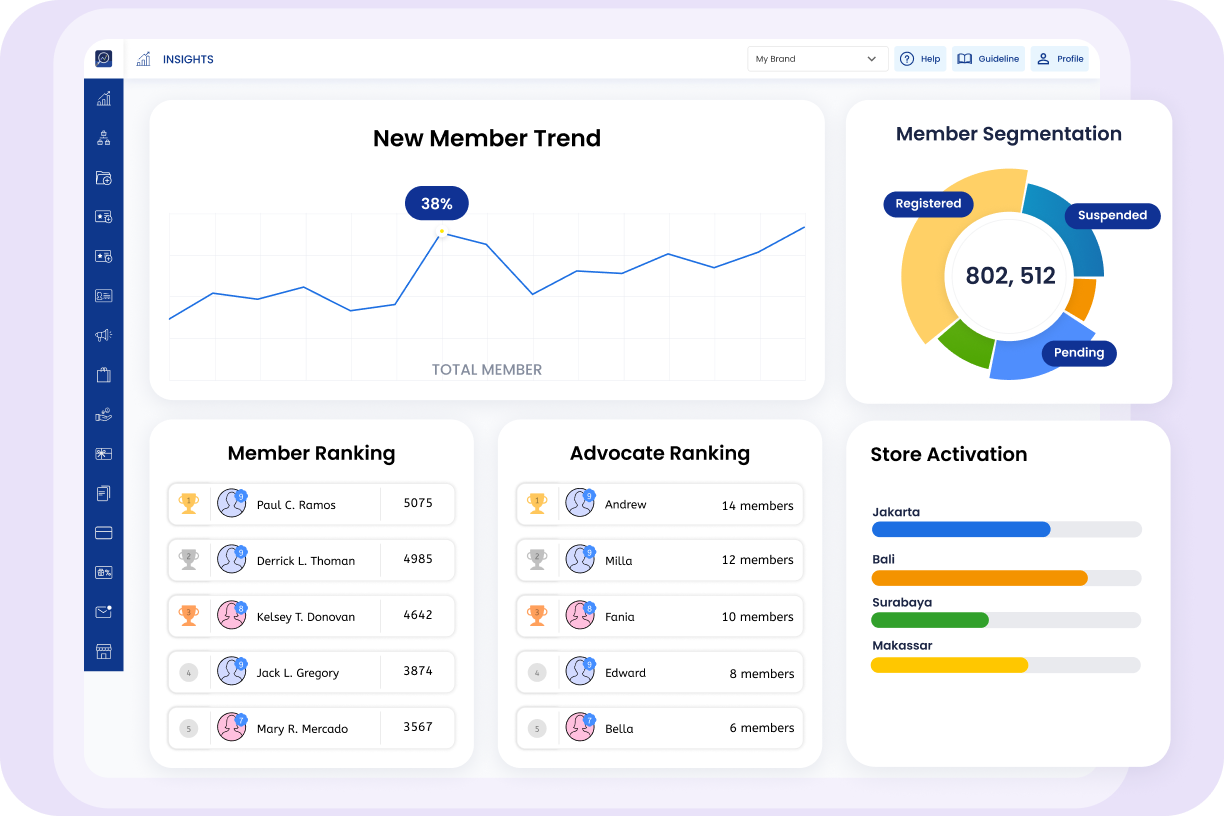Click the Bali orange progress bar
The image size is (1224, 816).
point(980,578)
